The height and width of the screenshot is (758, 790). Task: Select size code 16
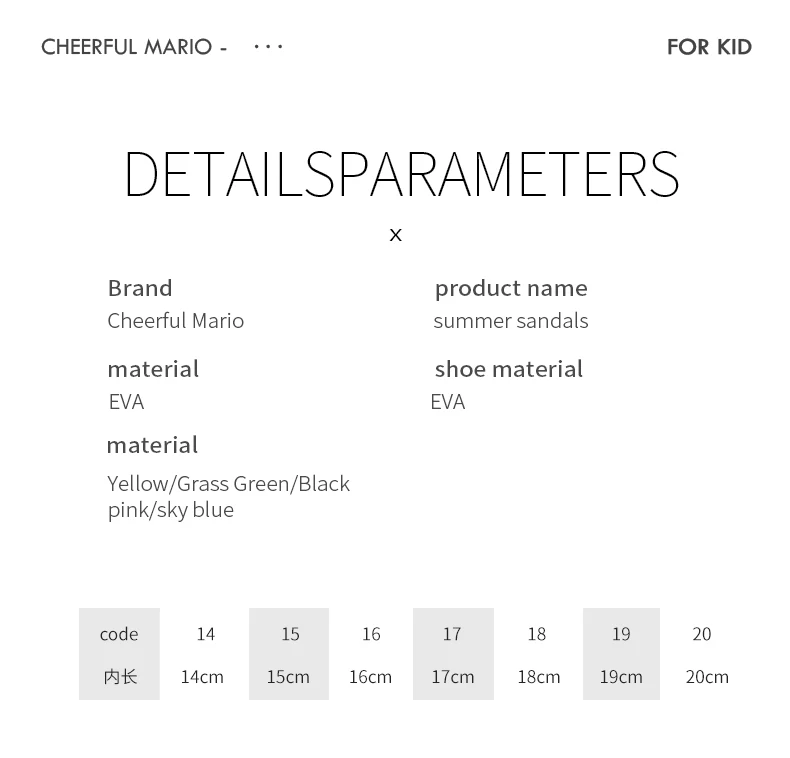pos(371,634)
